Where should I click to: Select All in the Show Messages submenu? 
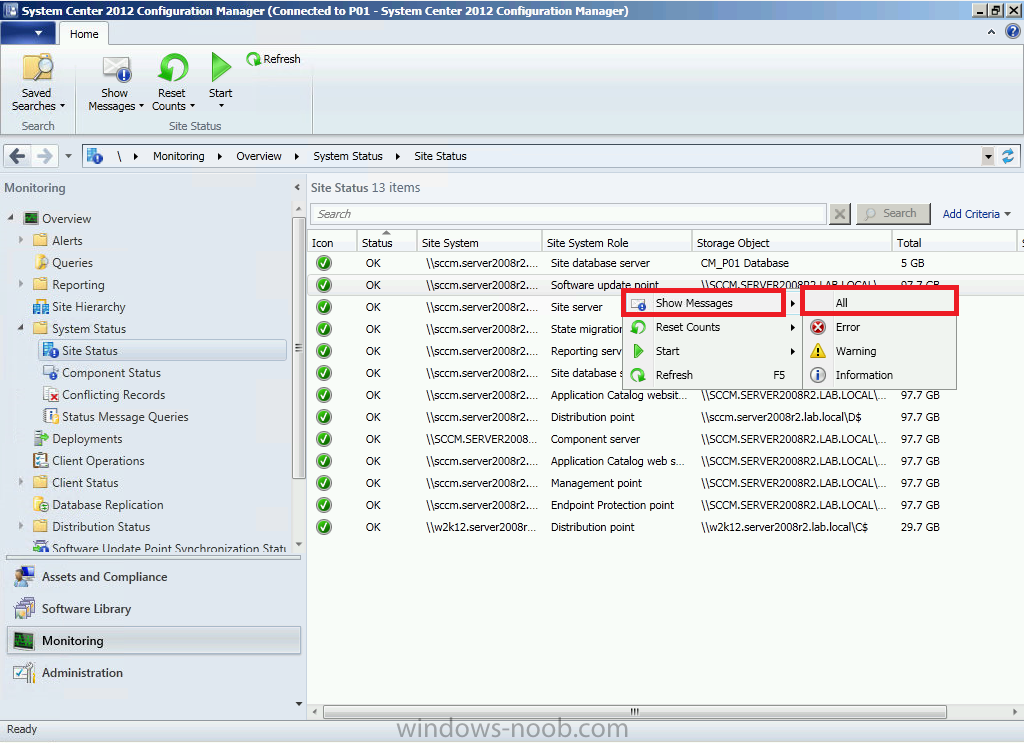[x=880, y=303]
